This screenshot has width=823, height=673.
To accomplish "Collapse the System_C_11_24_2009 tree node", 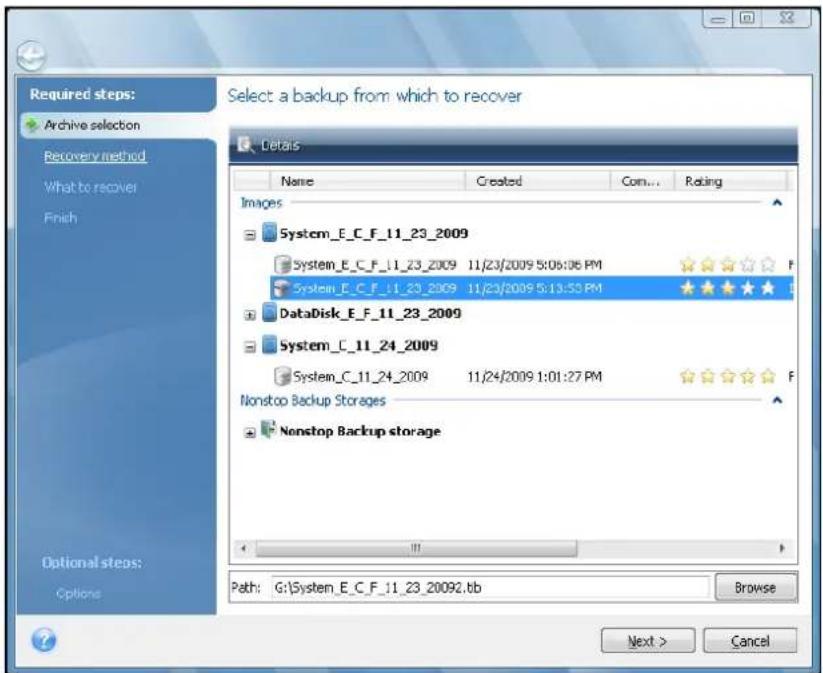I will 250,347.
